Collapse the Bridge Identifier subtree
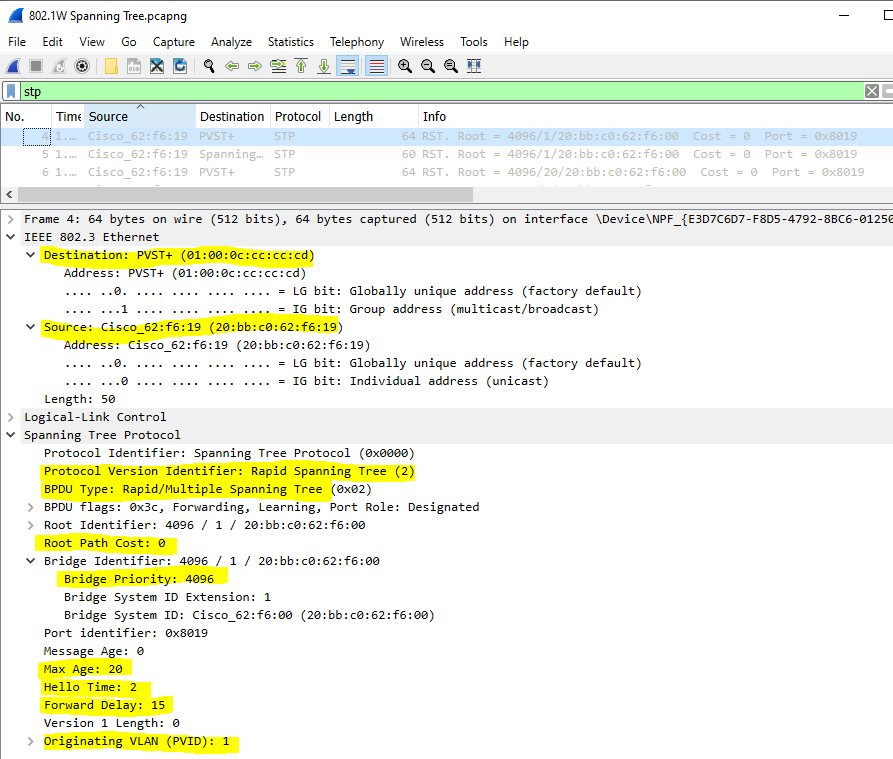The image size is (893, 759). (31, 561)
